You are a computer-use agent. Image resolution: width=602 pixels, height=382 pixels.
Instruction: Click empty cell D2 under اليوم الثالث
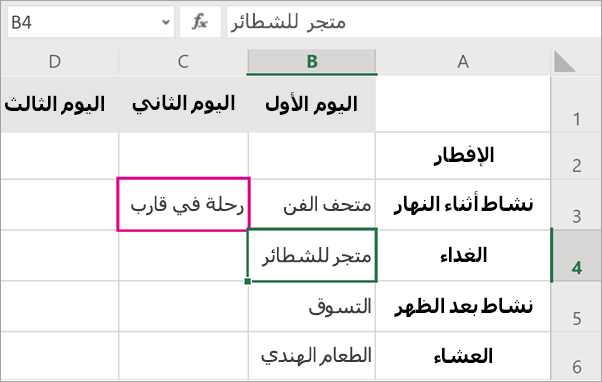pos(60,156)
